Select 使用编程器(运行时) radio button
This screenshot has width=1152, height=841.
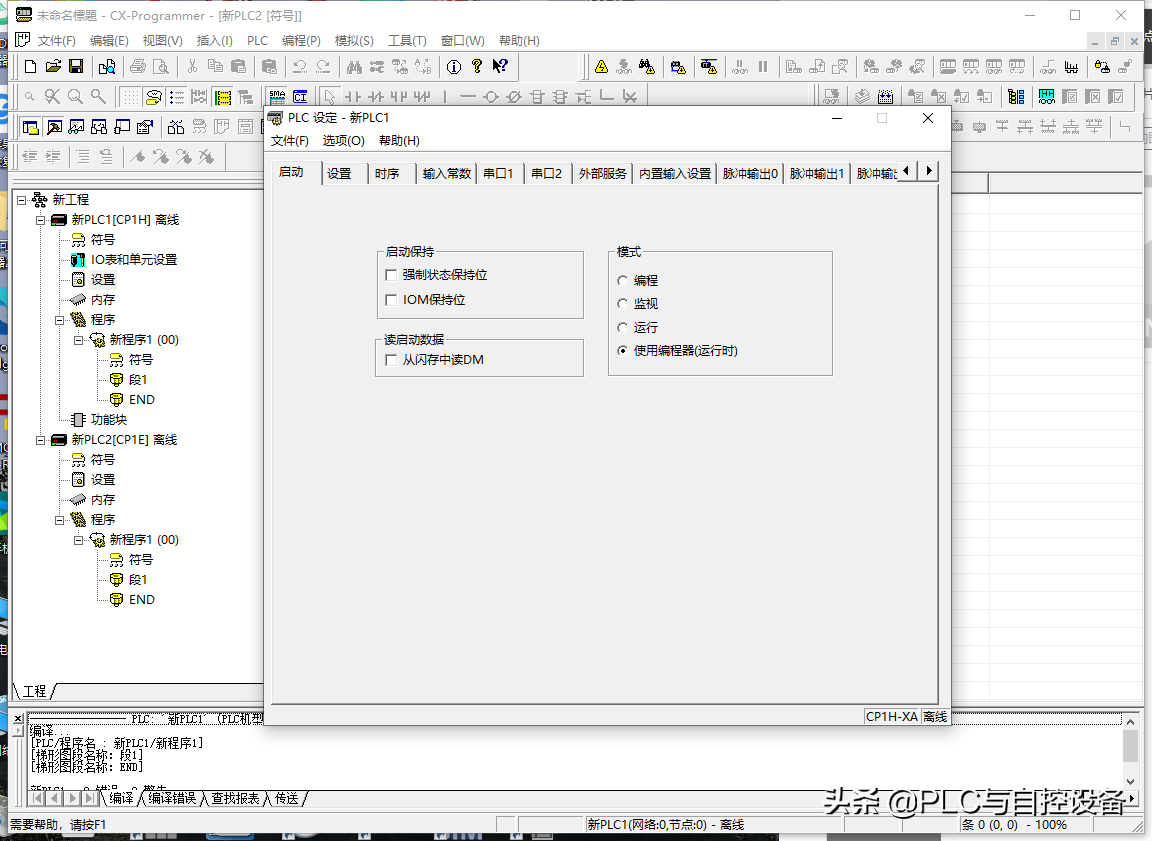tap(622, 350)
